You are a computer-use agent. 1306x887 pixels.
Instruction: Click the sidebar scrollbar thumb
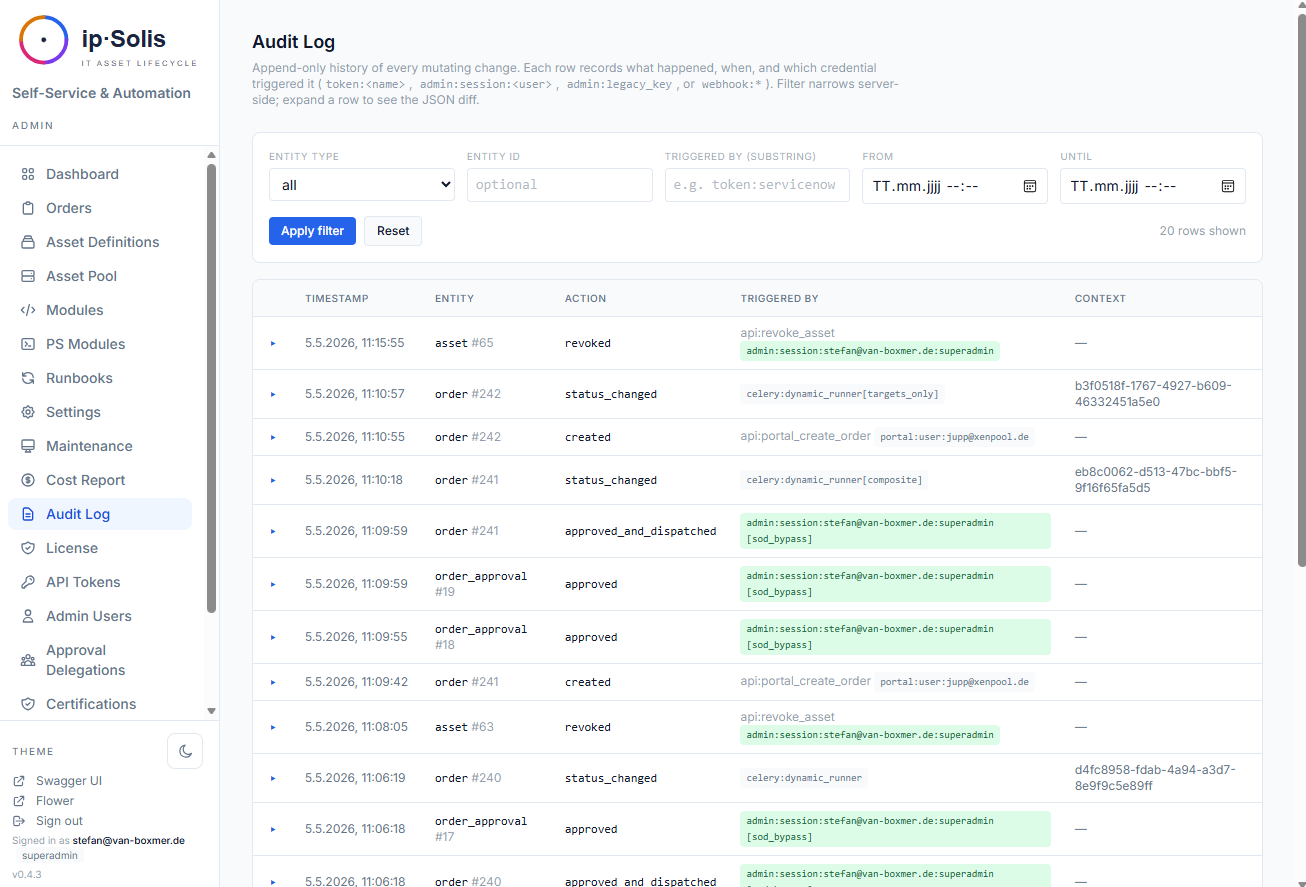211,388
